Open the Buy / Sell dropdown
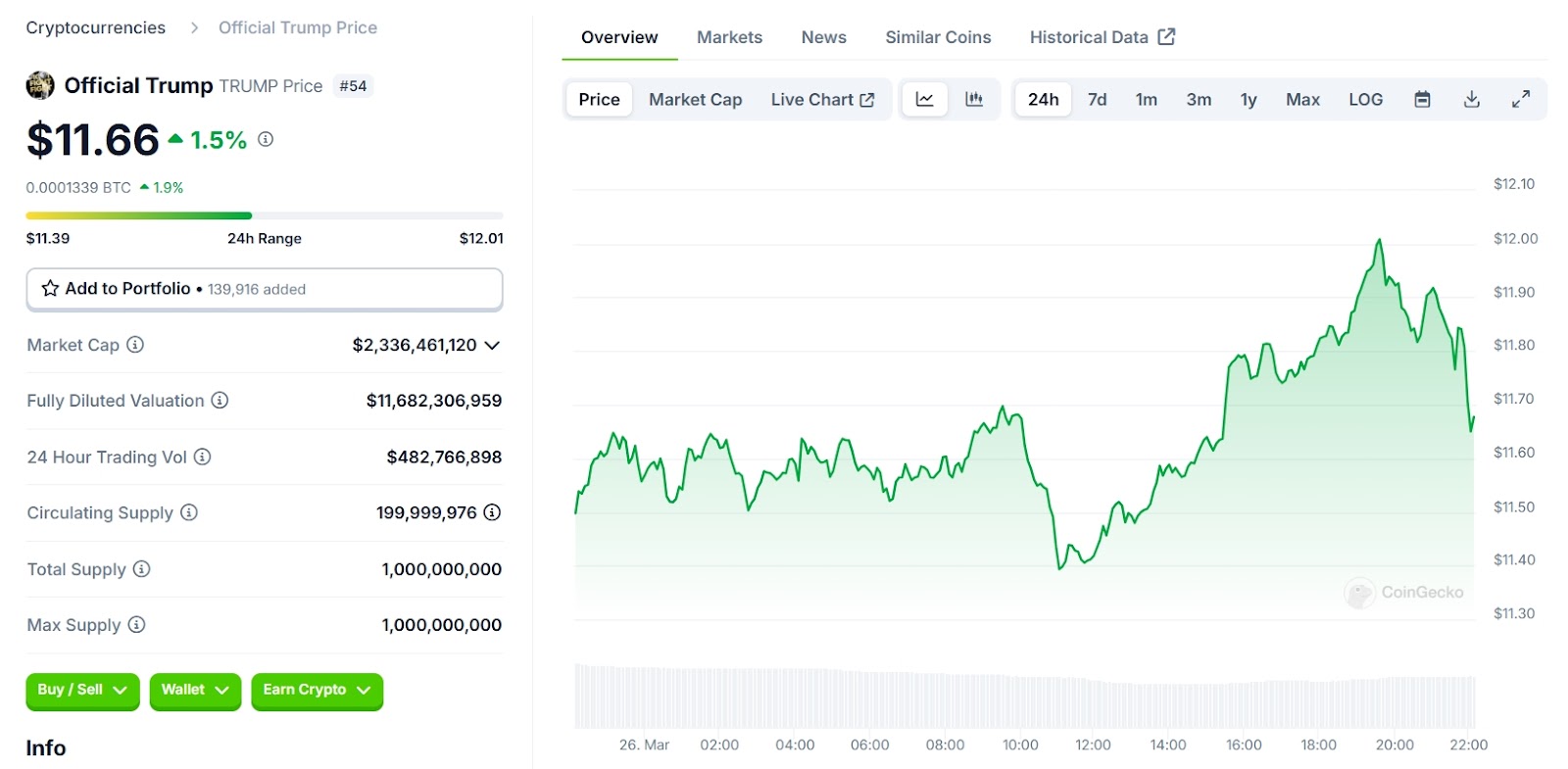 point(82,691)
